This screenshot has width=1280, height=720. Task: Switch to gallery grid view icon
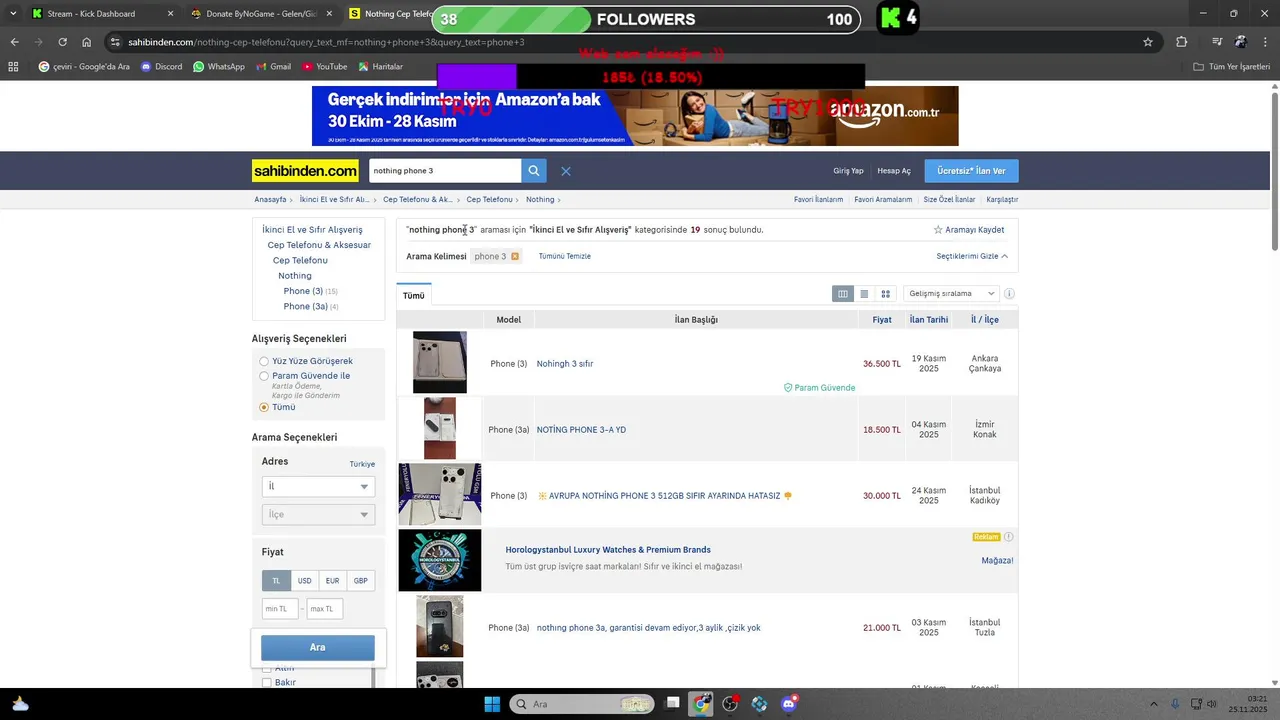(x=885, y=294)
